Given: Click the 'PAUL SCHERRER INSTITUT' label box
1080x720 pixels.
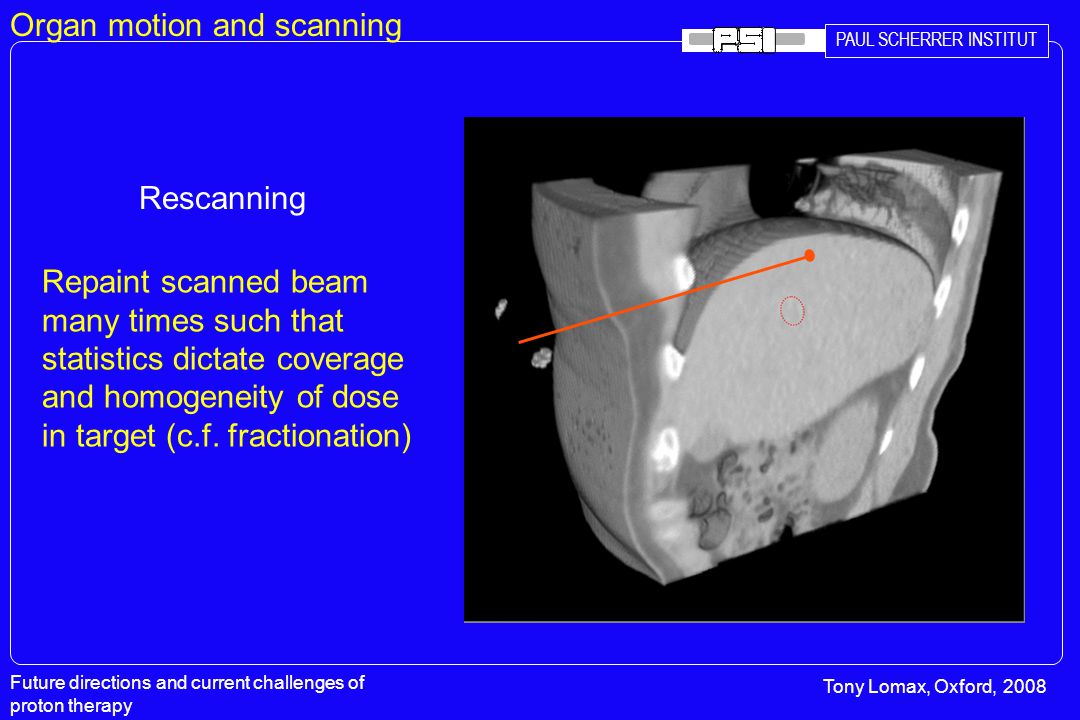Looking at the screenshot, I should 937,41.
